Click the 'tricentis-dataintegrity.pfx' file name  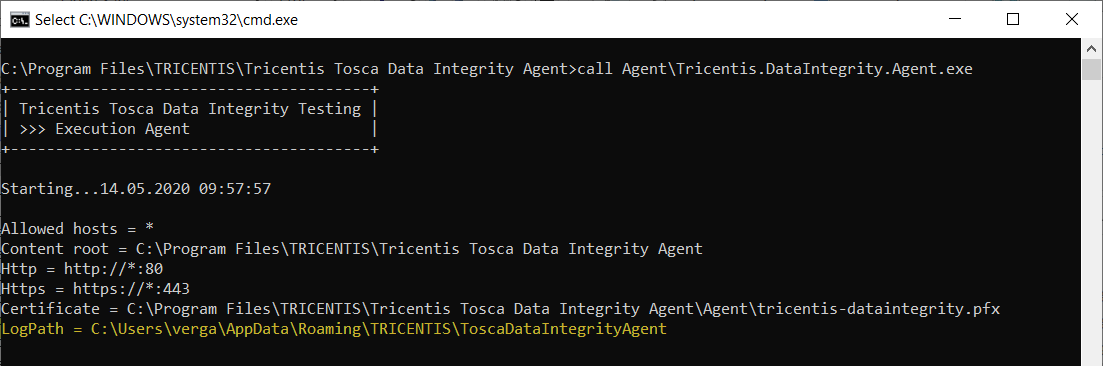880,309
